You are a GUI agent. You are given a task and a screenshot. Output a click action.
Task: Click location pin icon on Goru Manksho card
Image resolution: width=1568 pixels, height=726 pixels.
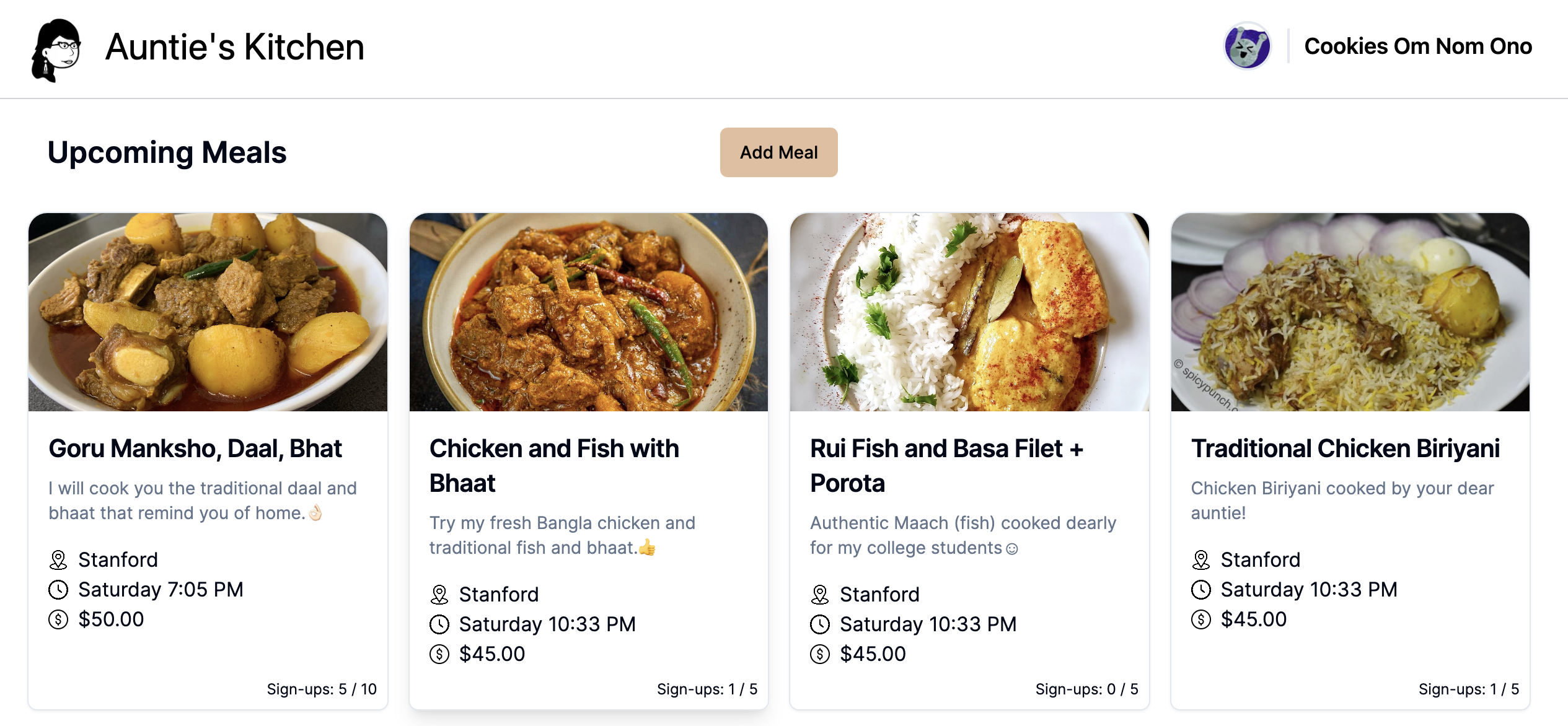coord(58,560)
